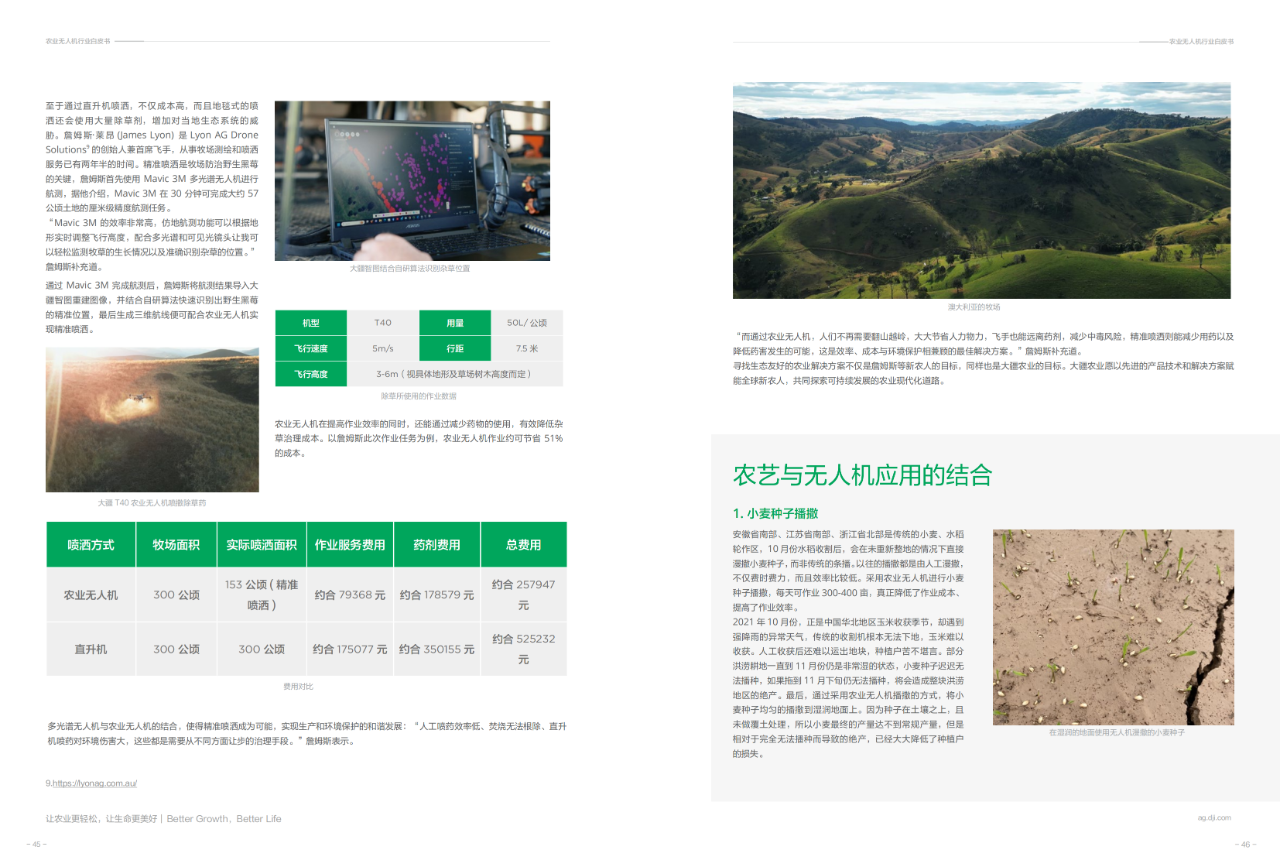Click the heading 农艺与无人机应用的结合
This screenshot has width=1280, height=868.
[862, 474]
